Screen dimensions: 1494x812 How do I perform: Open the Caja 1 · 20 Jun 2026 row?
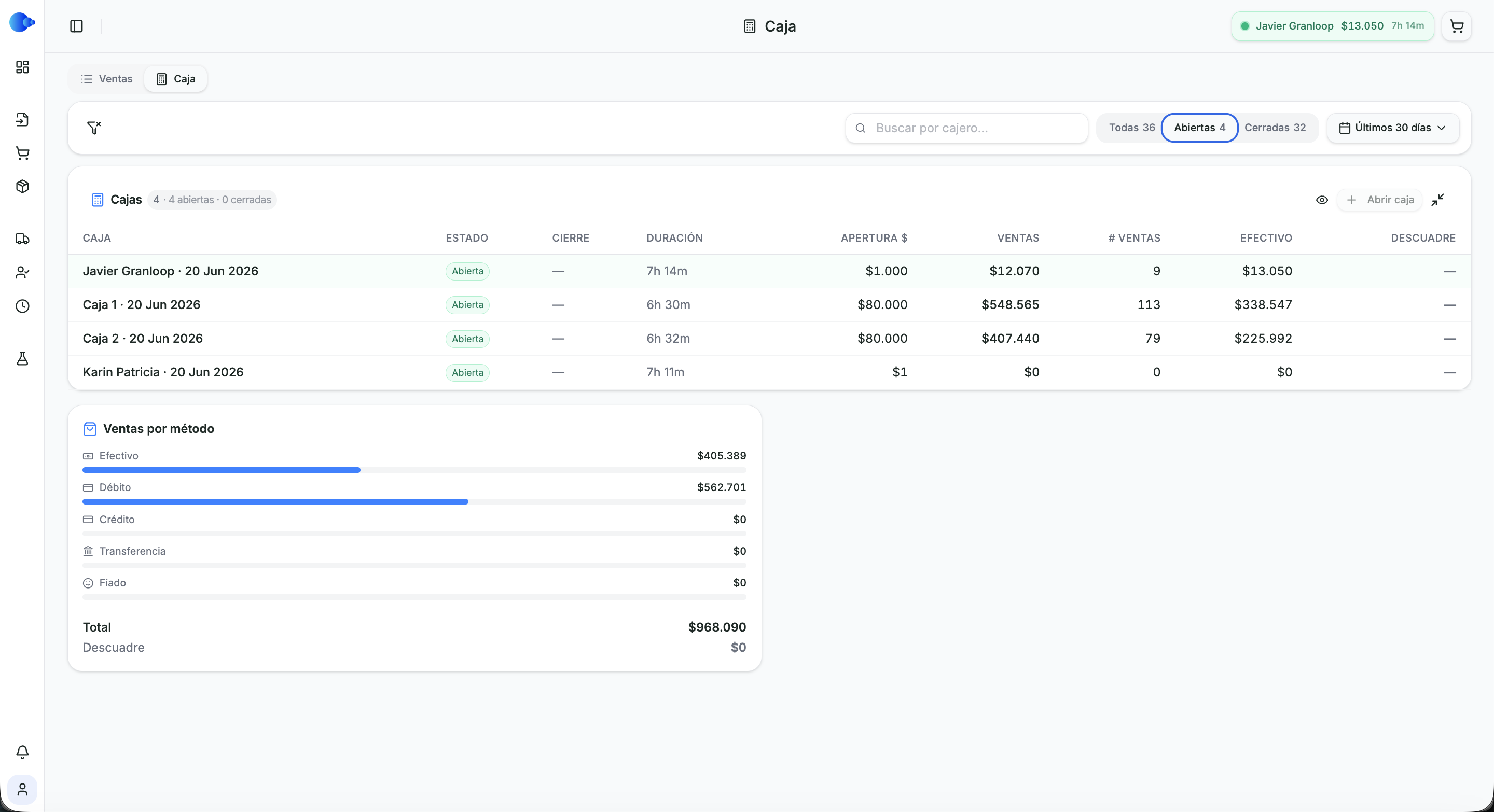769,305
